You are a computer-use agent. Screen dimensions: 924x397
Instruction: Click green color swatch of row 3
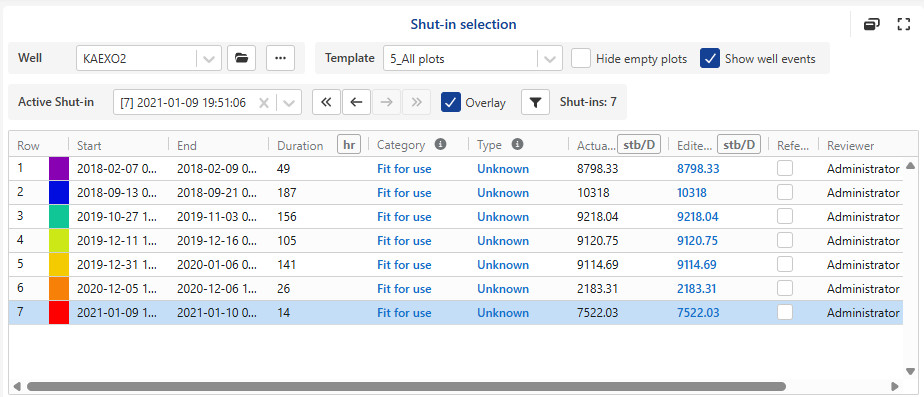tap(59, 217)
